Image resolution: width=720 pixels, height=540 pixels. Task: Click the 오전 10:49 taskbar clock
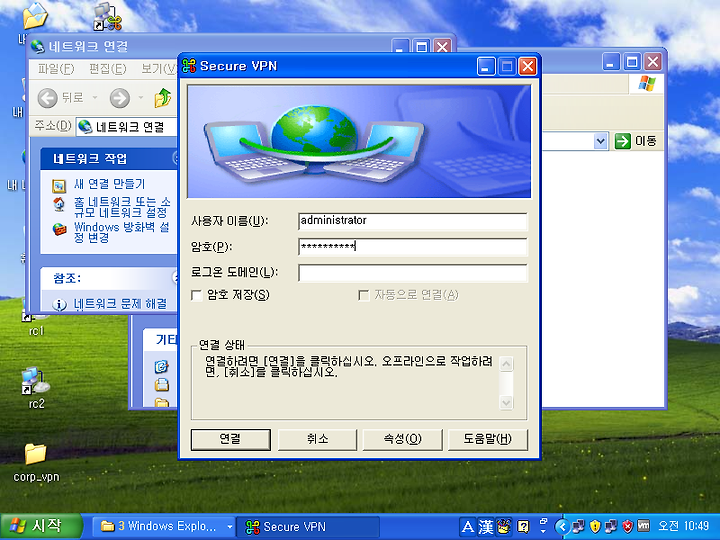coord(684,526)
